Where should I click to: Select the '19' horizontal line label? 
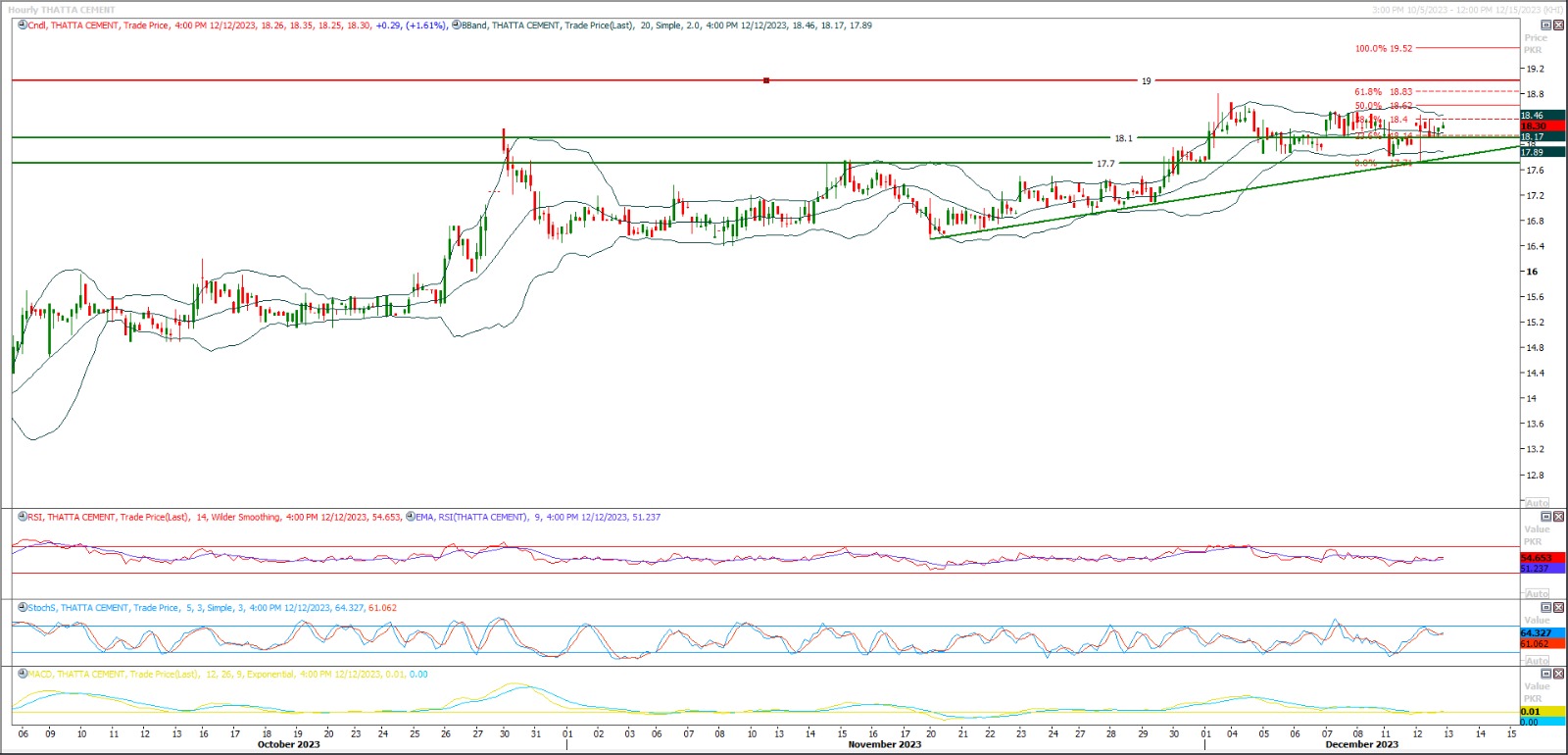click(1146, 81)
